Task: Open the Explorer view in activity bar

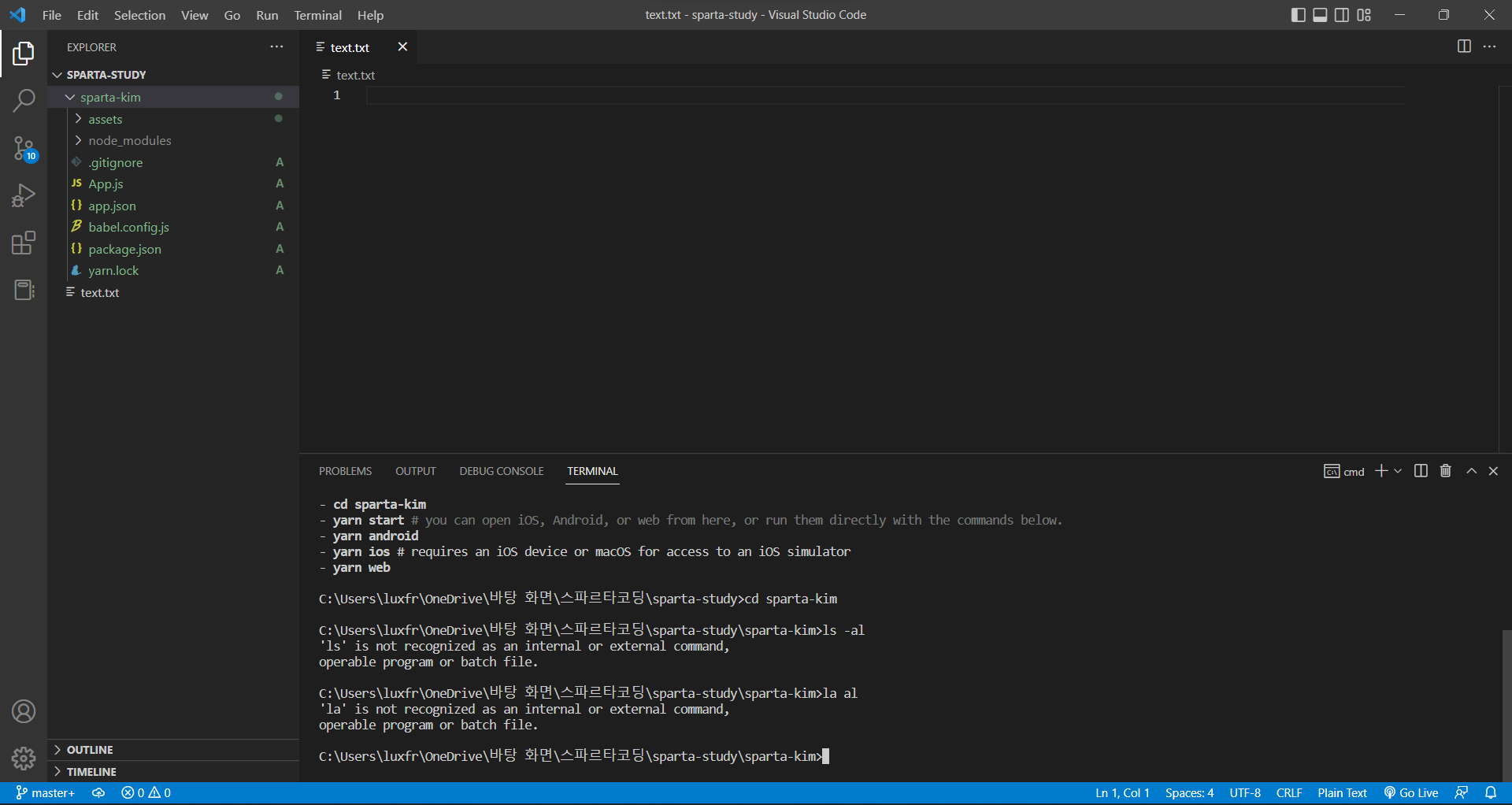Action: tap(24, 54)
